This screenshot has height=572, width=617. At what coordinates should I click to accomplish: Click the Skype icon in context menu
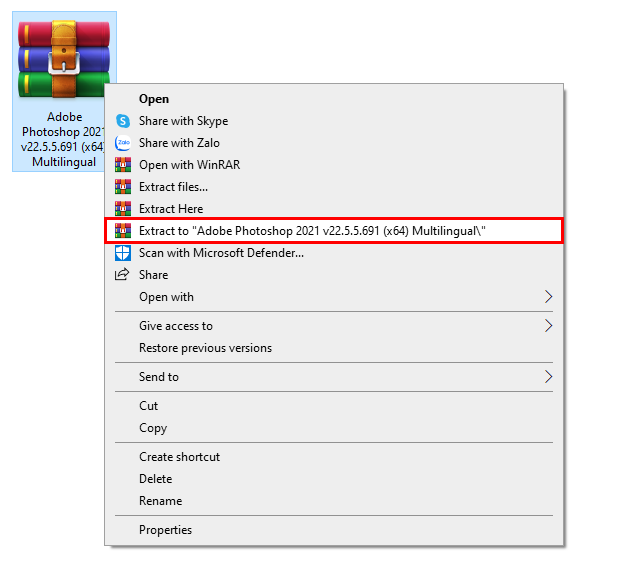click(x=123, y=121)
